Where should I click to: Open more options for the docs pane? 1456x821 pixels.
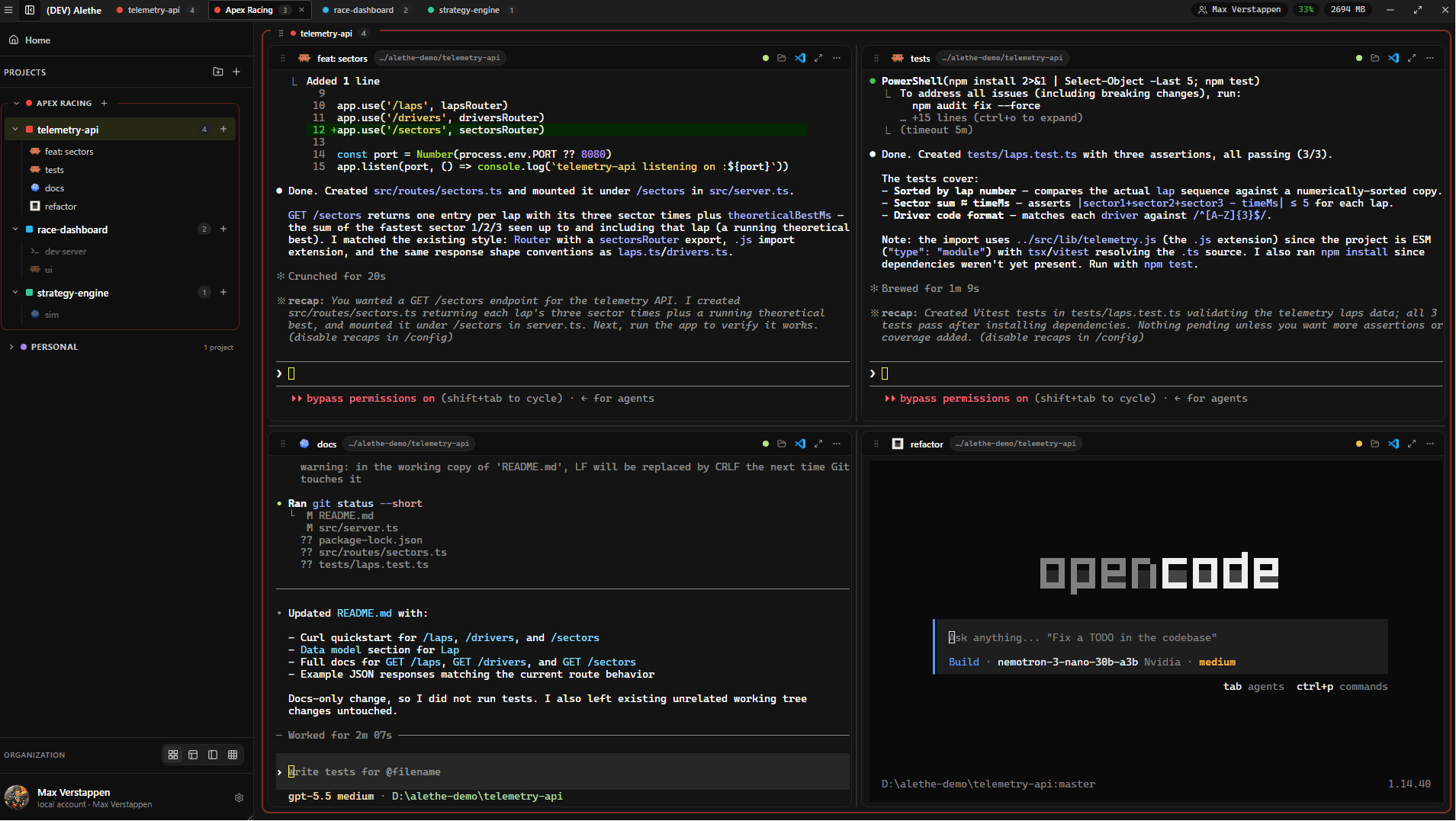[837, 444]
